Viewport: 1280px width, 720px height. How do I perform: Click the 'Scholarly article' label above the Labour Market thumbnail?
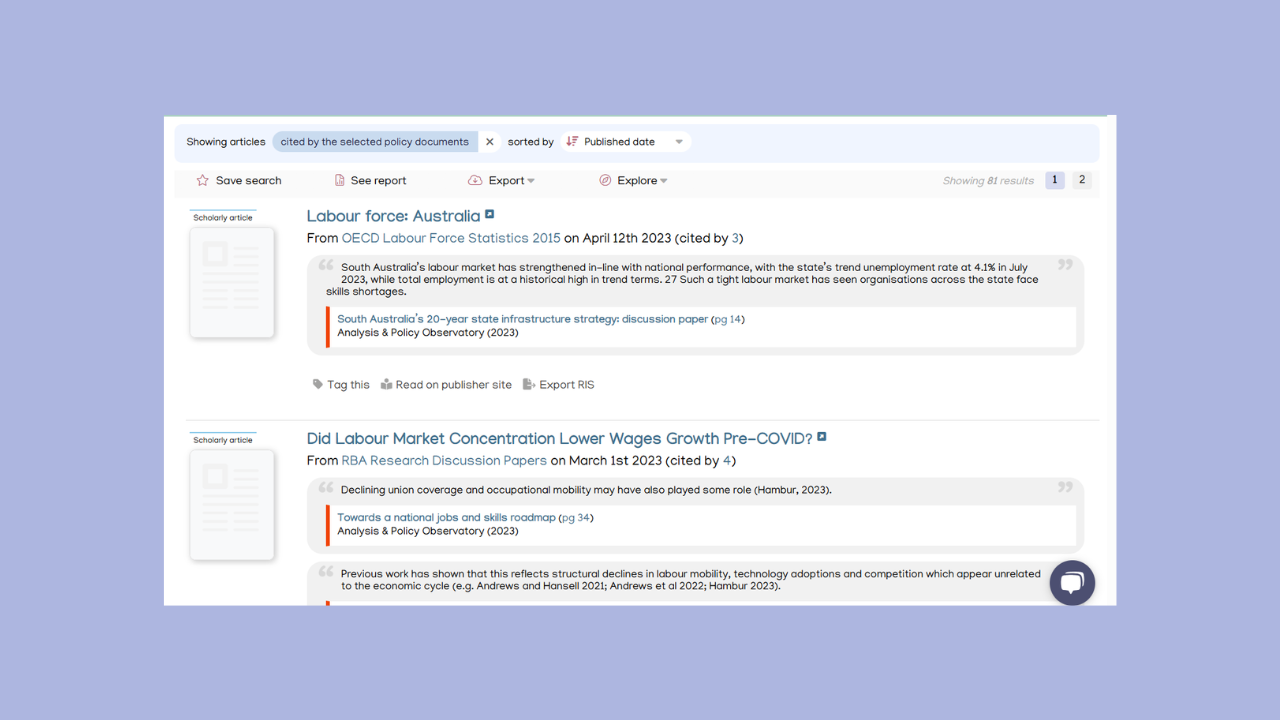(223, 440)
